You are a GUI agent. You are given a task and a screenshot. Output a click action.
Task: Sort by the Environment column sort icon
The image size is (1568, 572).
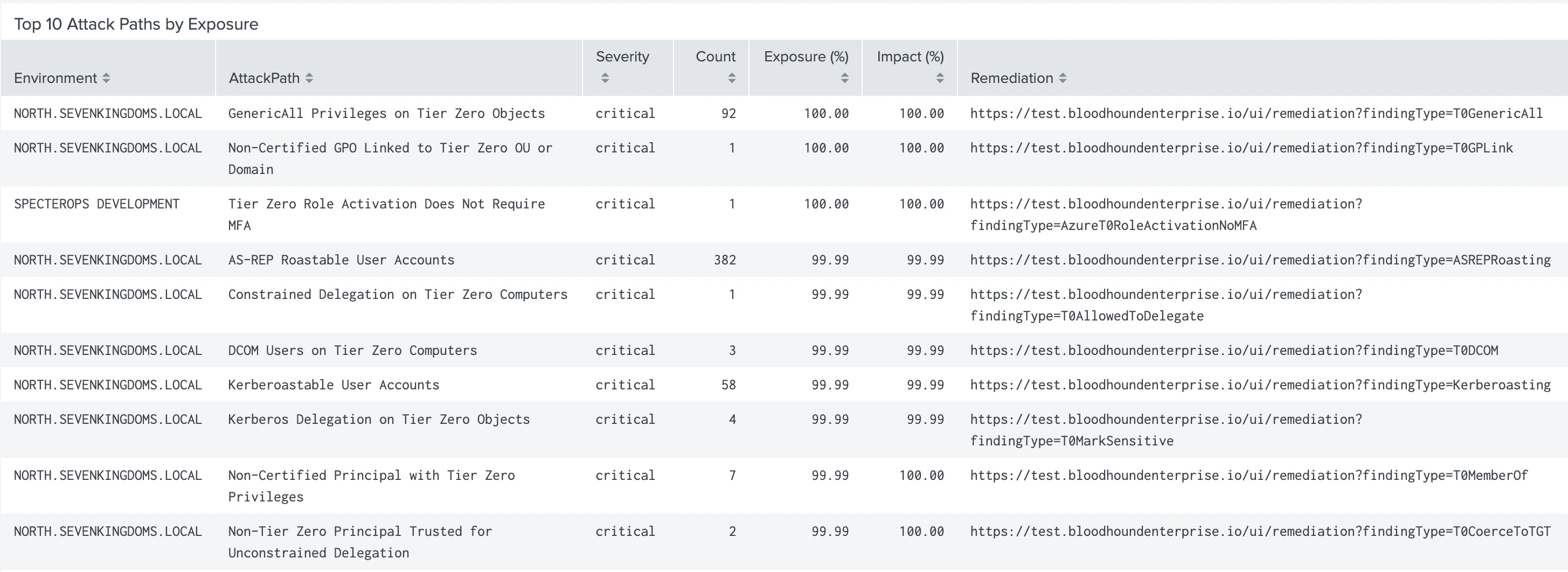(x=106, y=78)
